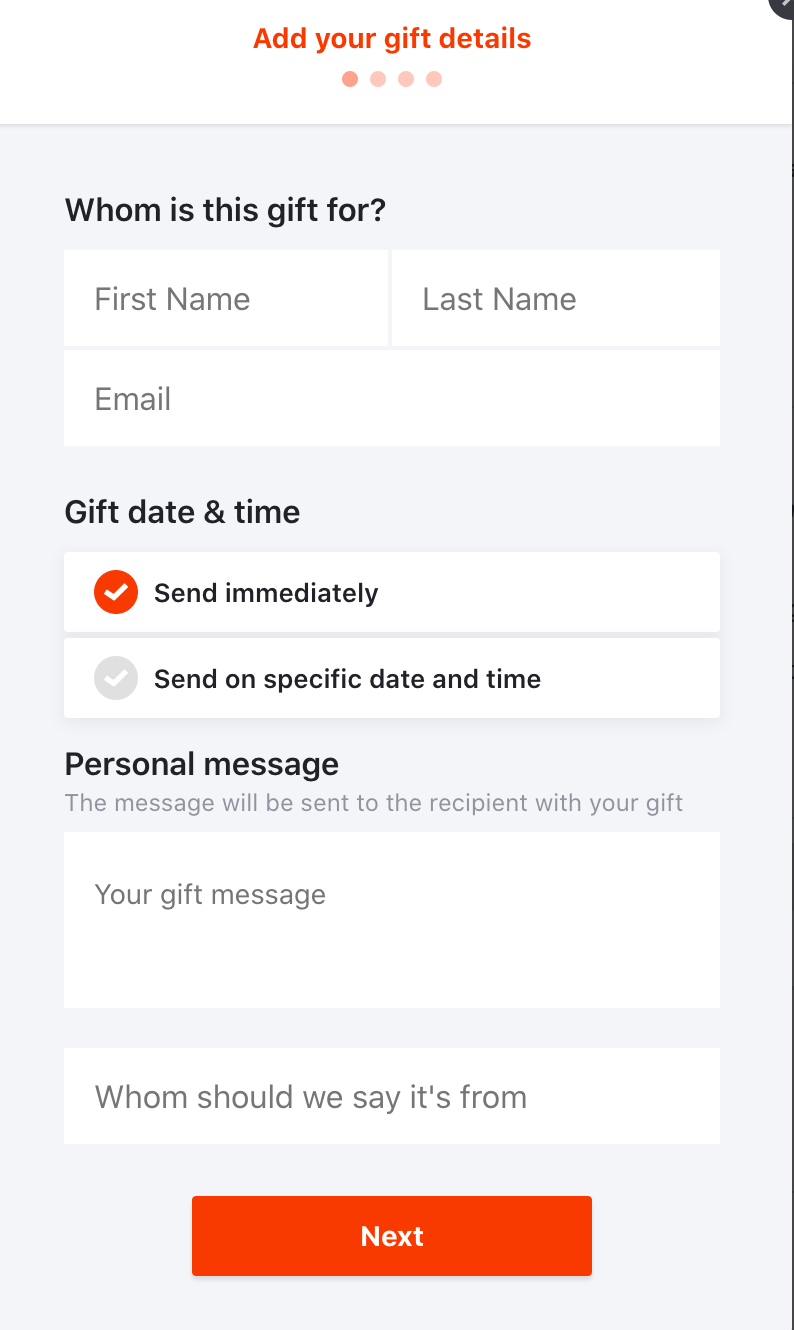Screen dimensions: 794x1330
Task: Click the Gift date & time section header
Action: [182, 511]
